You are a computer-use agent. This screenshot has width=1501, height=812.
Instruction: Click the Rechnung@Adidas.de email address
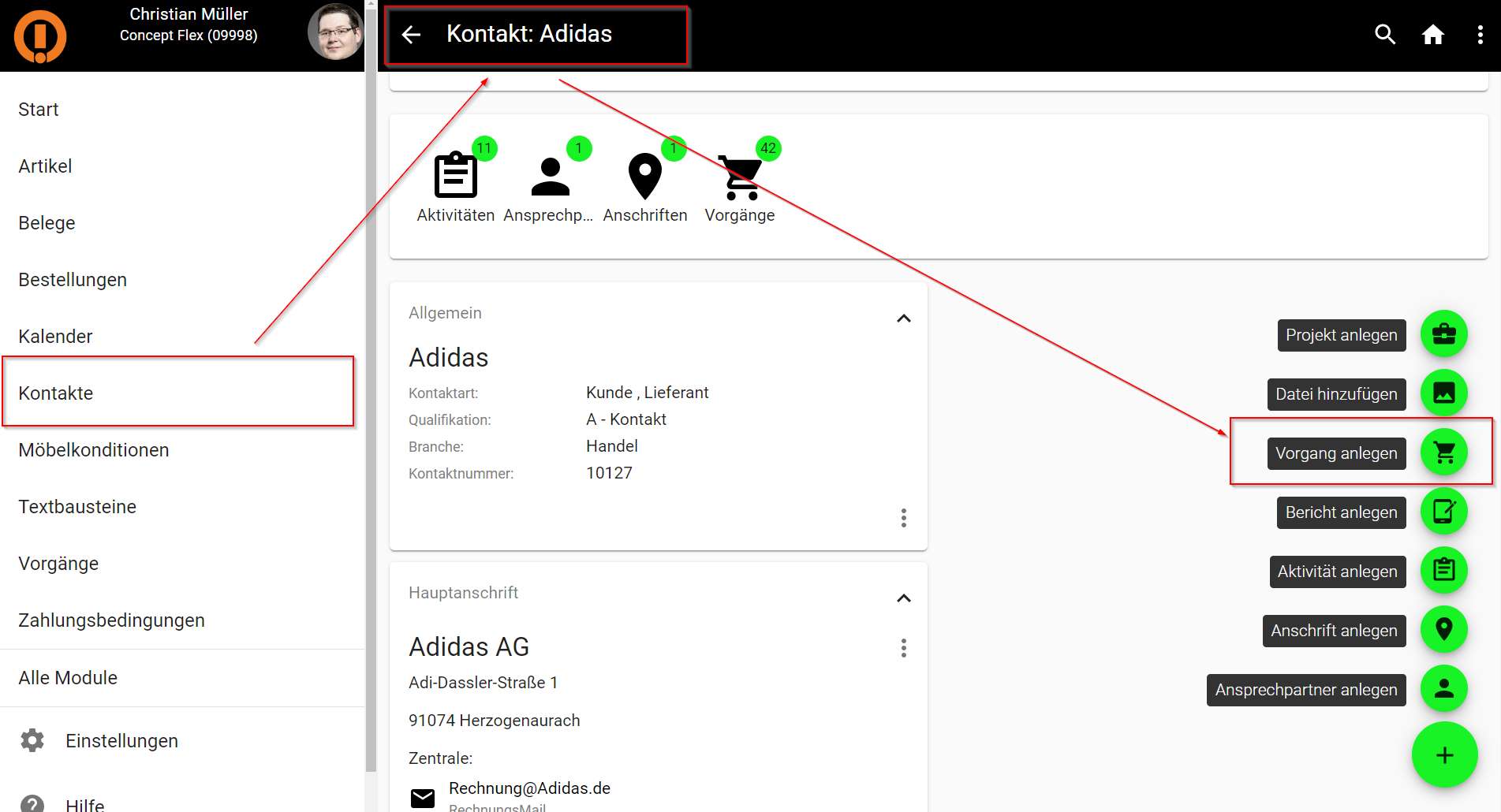pyautogui.click(x=529, y=788)
